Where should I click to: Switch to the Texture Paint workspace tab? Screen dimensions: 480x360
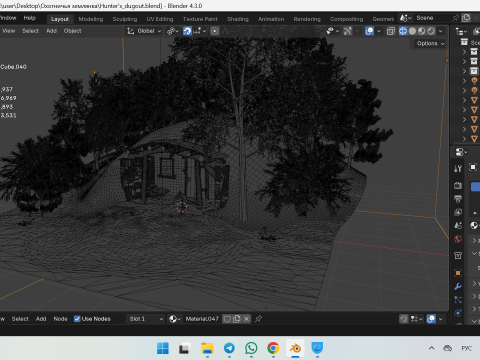pyautogui.click(x=200, y=19)
